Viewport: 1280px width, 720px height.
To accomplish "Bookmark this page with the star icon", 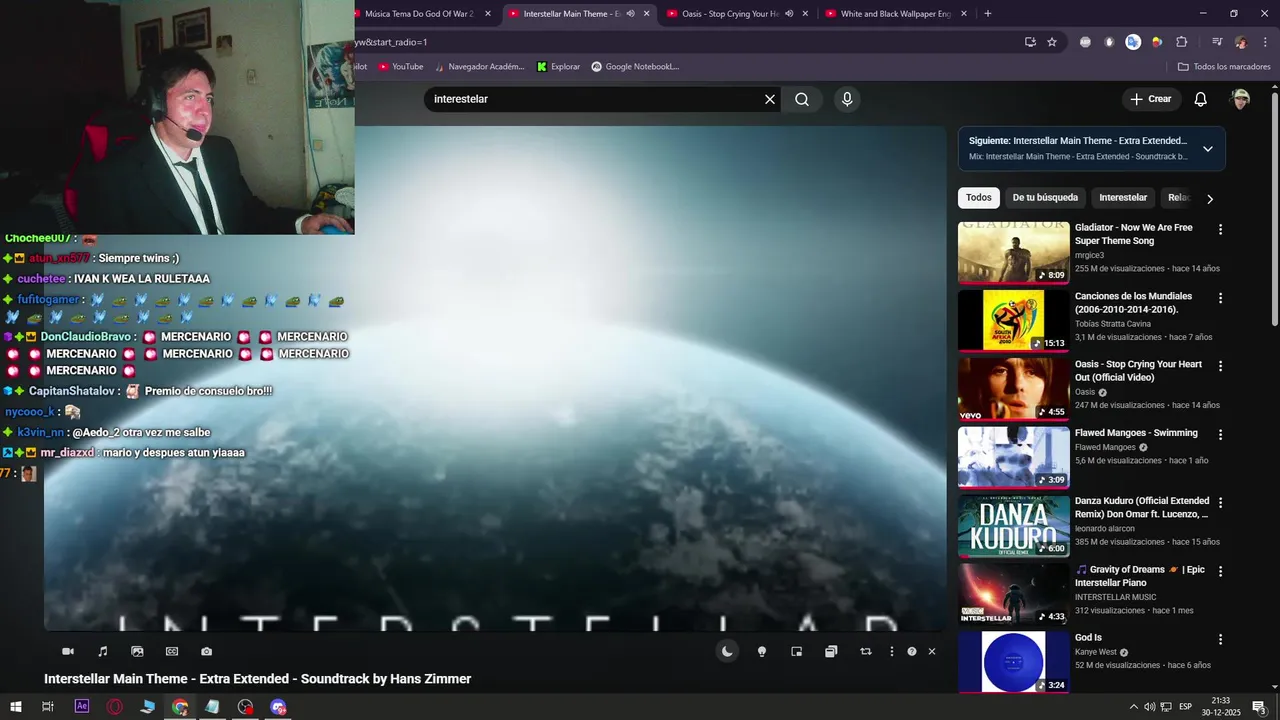I will 1052,42.
